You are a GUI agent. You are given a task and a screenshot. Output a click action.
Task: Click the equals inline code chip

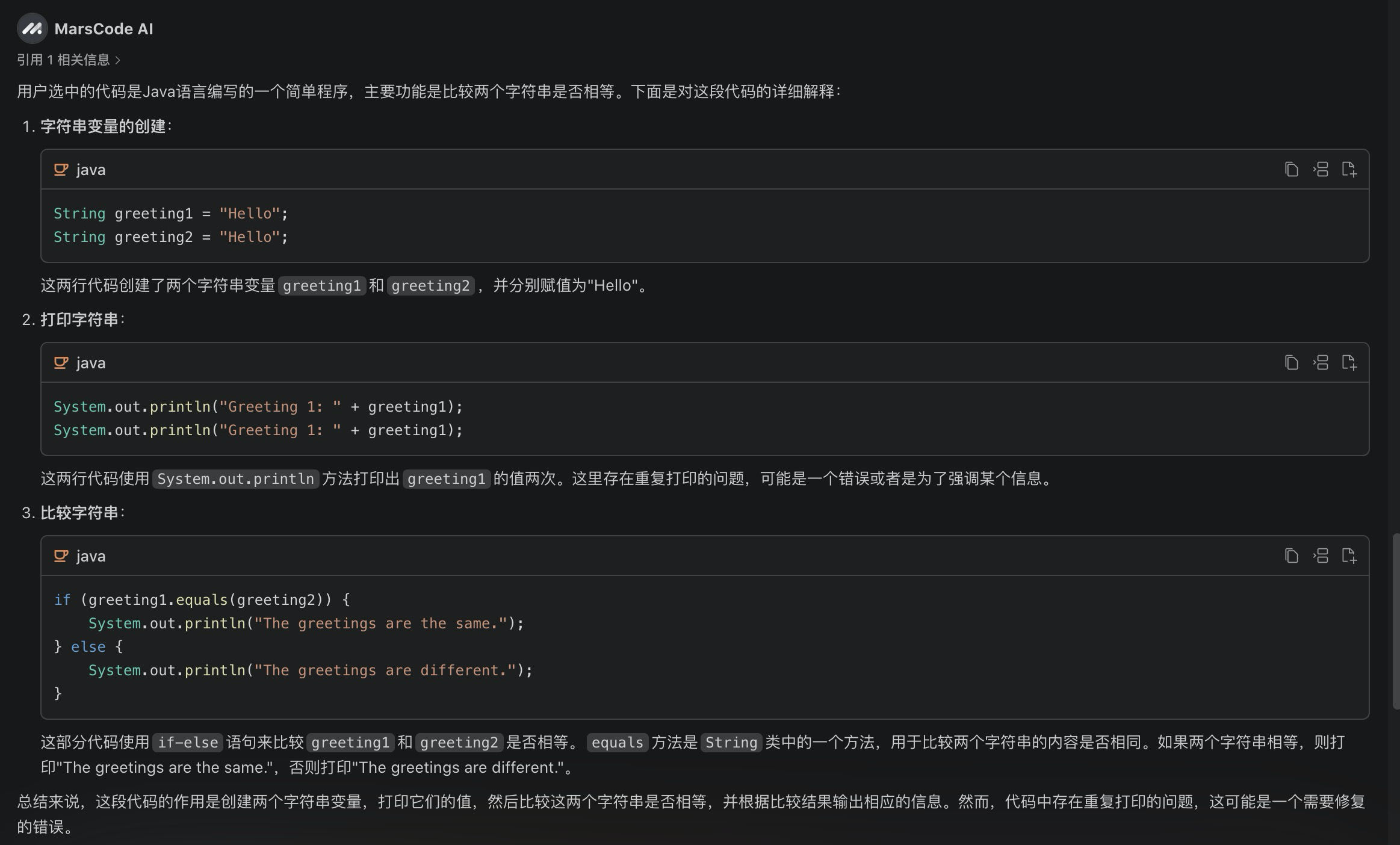click(617, 743)
